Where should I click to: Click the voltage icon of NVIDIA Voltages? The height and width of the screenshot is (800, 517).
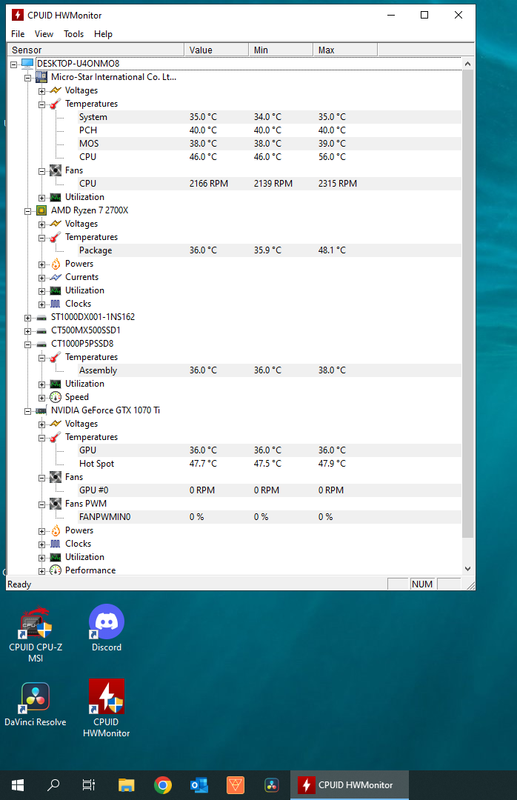pyautogui.click(x=55, y=424)
